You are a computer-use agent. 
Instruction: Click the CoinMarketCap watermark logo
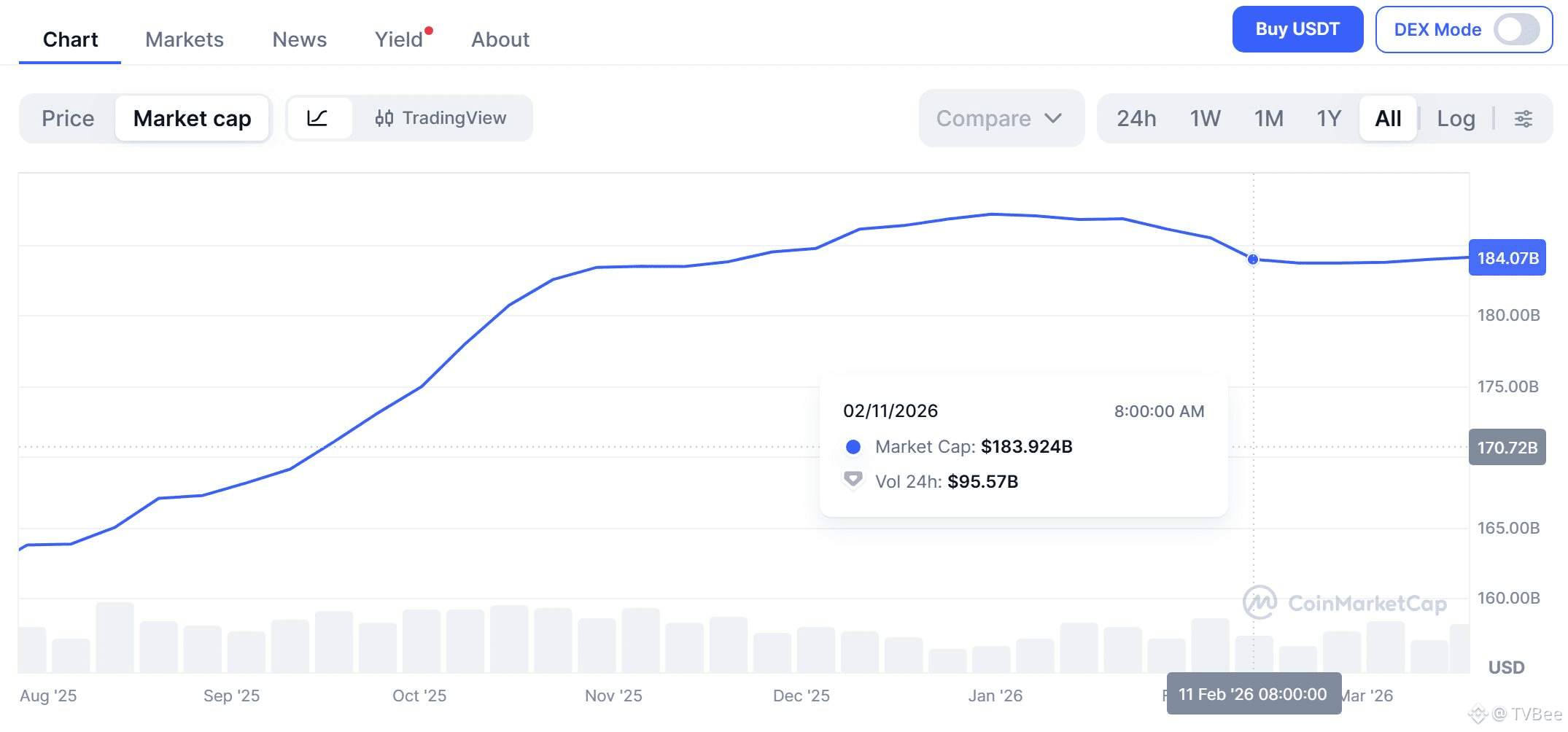point(1344,603)
